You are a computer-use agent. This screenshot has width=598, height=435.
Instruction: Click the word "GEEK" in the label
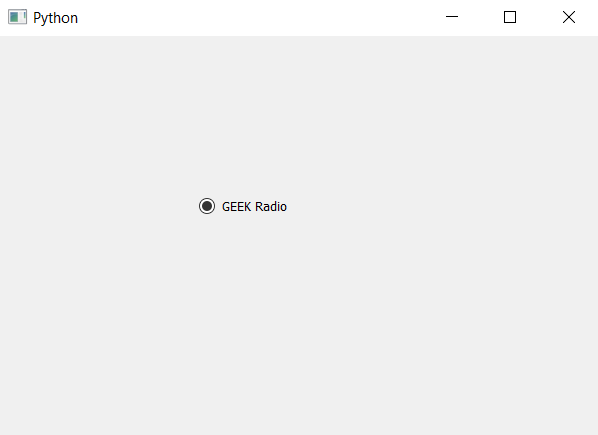click(x=236, y=206)
